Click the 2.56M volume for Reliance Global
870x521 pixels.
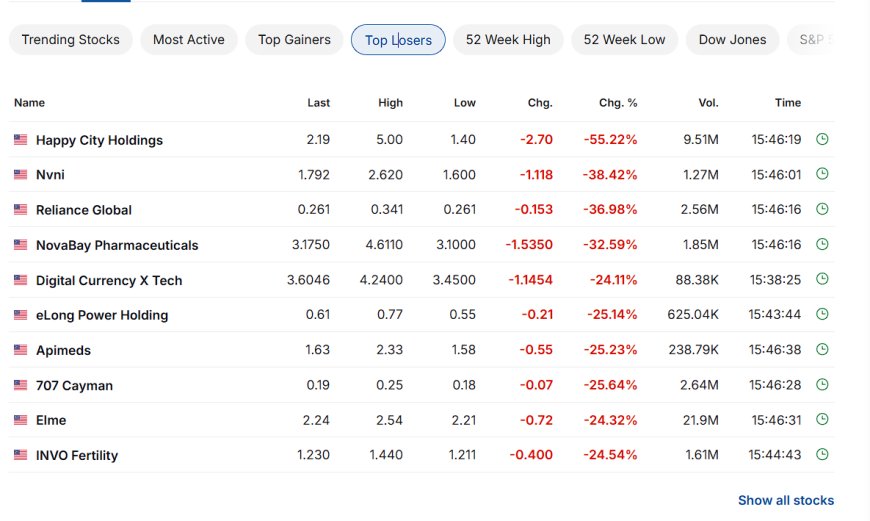click(700, 209)
